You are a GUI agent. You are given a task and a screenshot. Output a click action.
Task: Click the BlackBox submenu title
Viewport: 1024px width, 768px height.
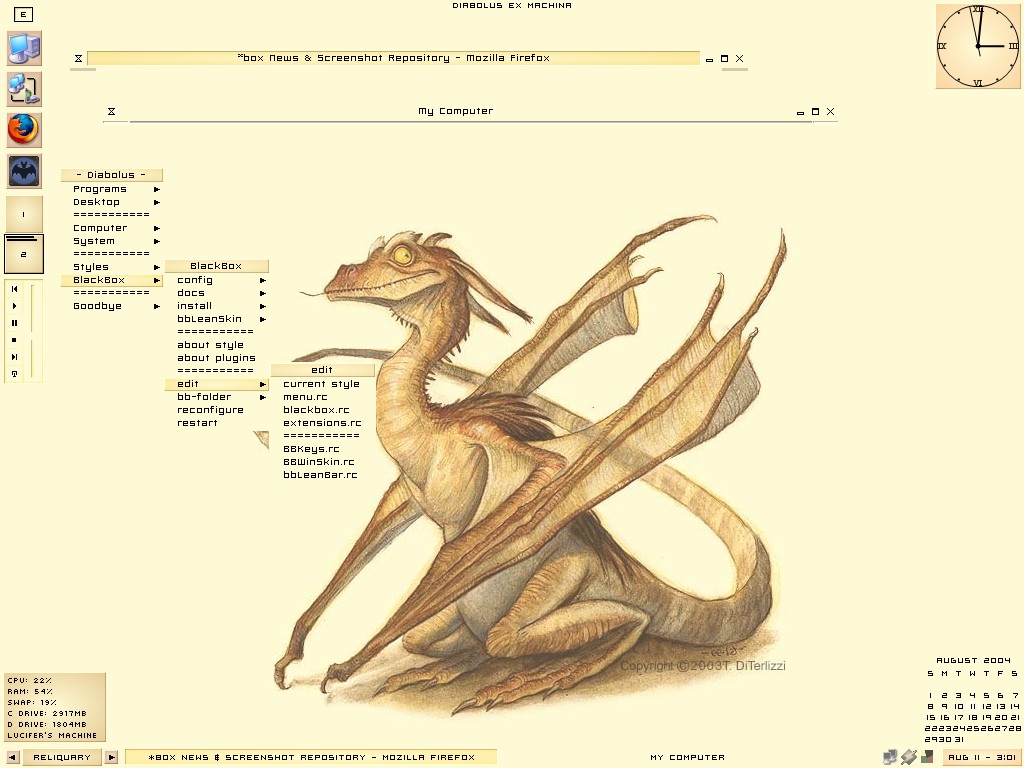[217, 266]
